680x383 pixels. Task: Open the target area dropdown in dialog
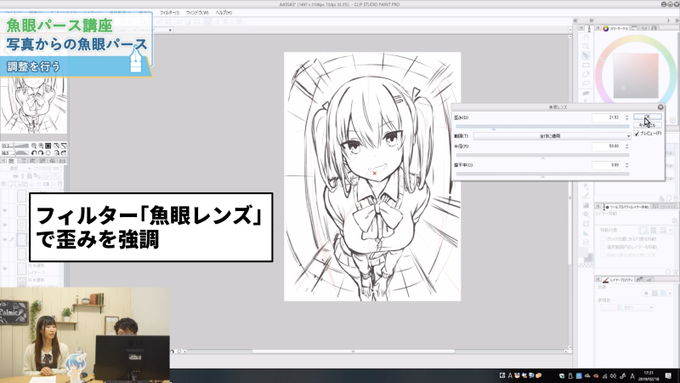pos(552,136)
